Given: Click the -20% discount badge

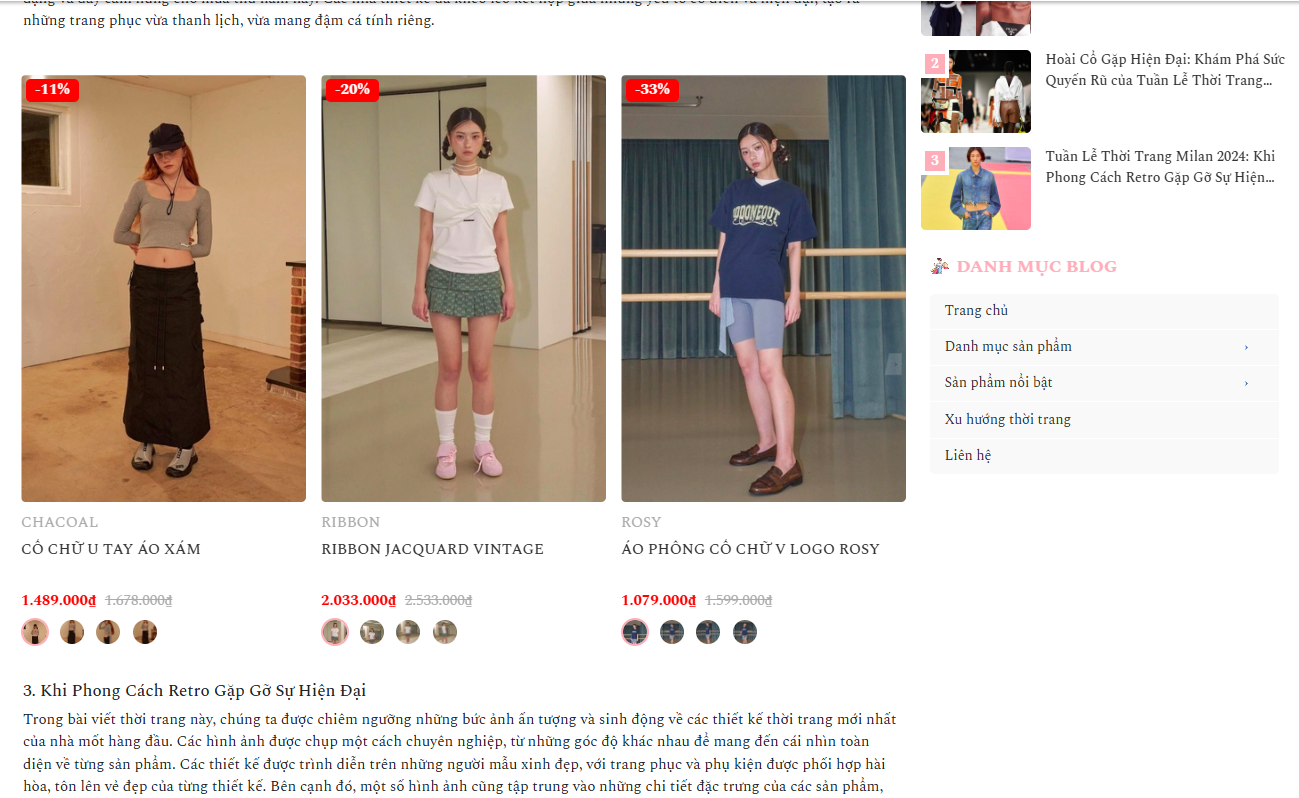Looking at the screenshot, I should point(352,89).
